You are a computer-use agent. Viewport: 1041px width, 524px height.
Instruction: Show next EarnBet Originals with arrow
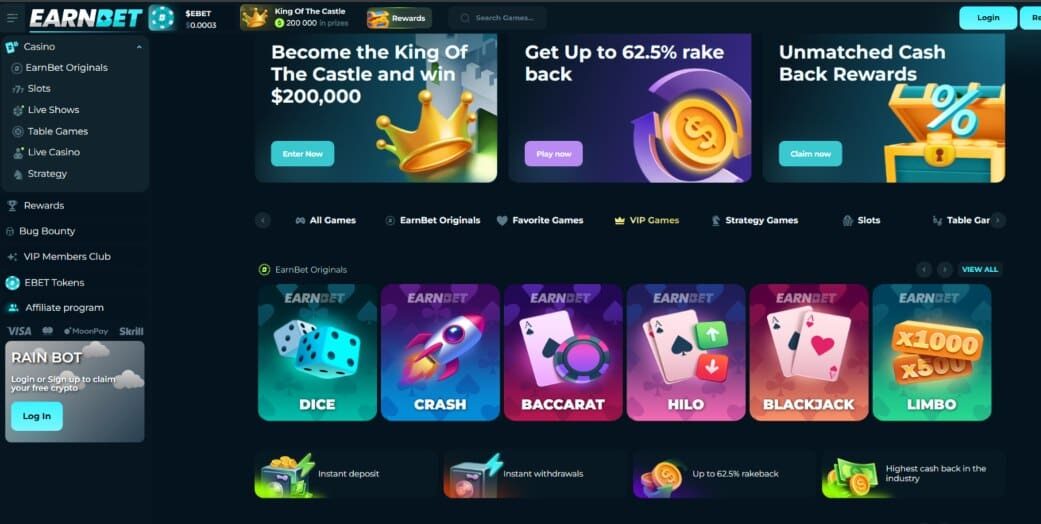pos(944,270)
